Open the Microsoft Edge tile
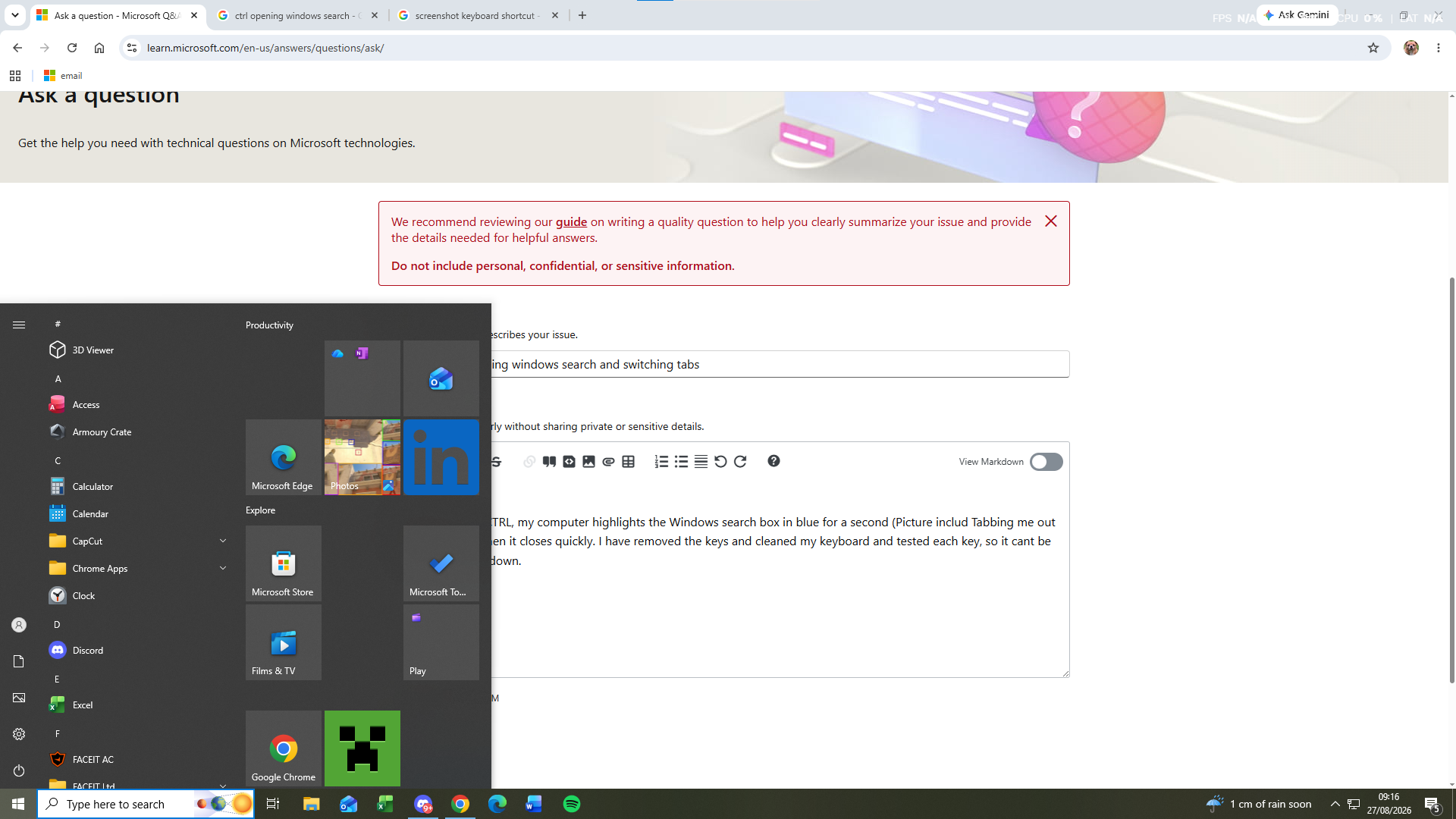The image size is (1456, 819). pos(284,457)
